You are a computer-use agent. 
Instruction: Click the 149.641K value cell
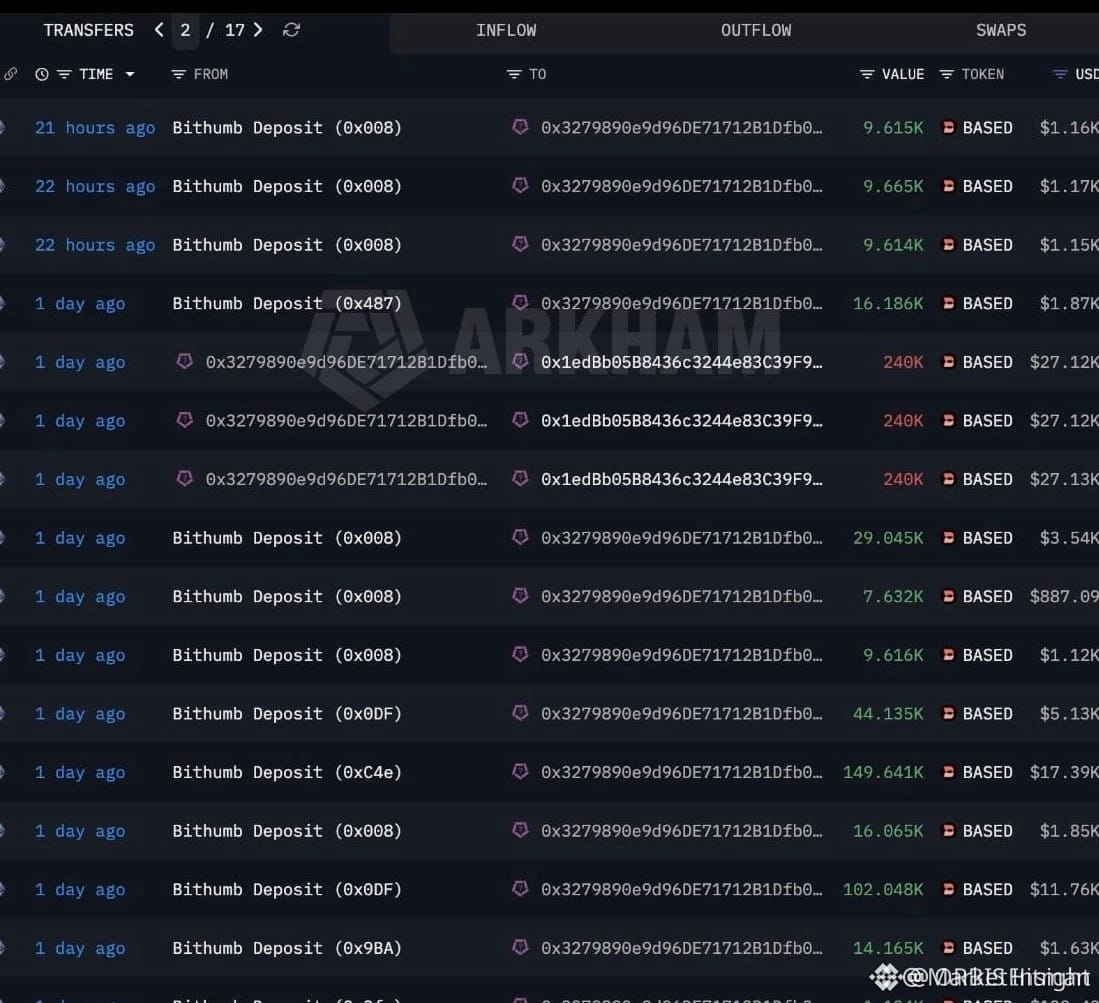tap(883, 772)
